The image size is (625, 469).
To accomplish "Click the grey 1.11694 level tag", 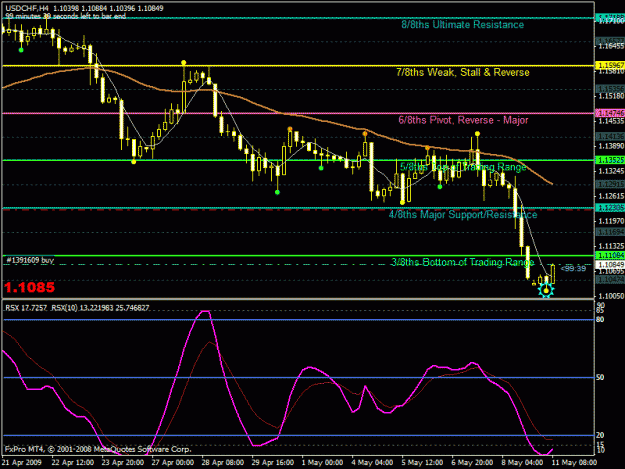I will pos(610,232).
